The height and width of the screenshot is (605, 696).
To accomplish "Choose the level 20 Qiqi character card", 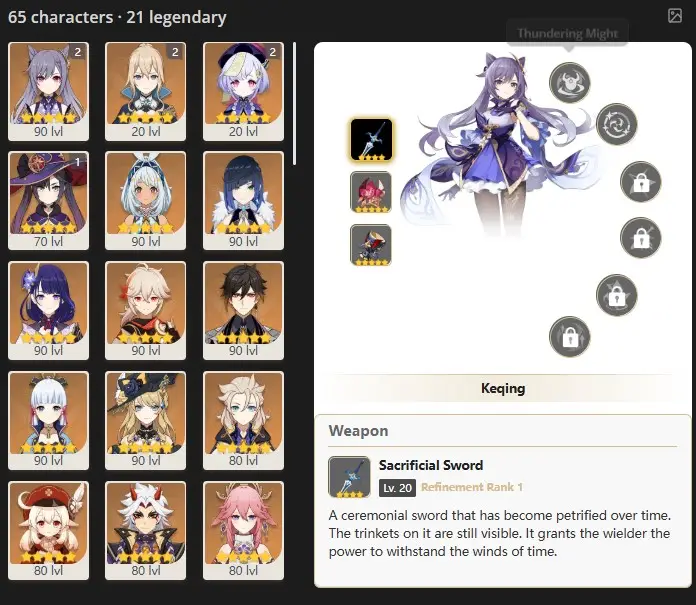I will (243, 91).
